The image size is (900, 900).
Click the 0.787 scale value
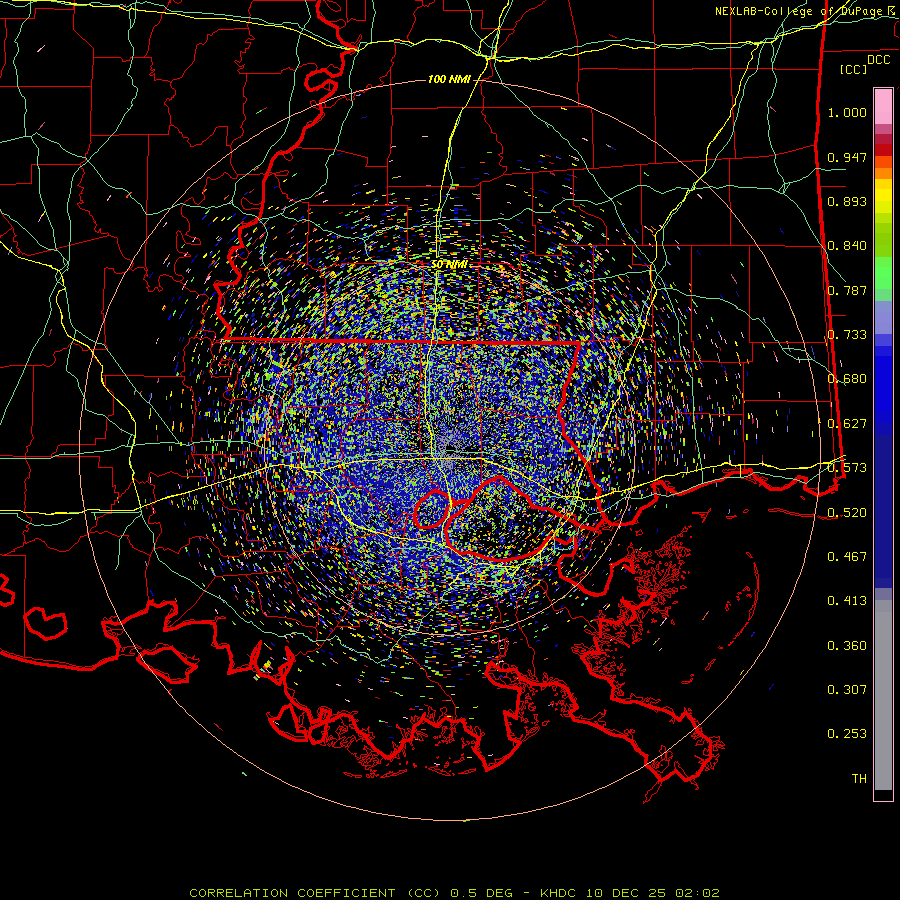(x=847, y=290)
